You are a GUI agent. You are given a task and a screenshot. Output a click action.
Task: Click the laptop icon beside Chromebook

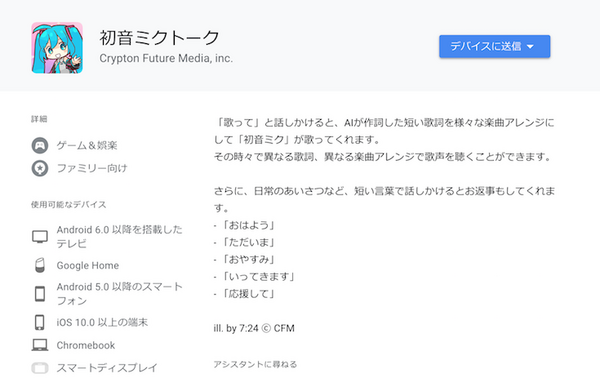pos(40,345)
